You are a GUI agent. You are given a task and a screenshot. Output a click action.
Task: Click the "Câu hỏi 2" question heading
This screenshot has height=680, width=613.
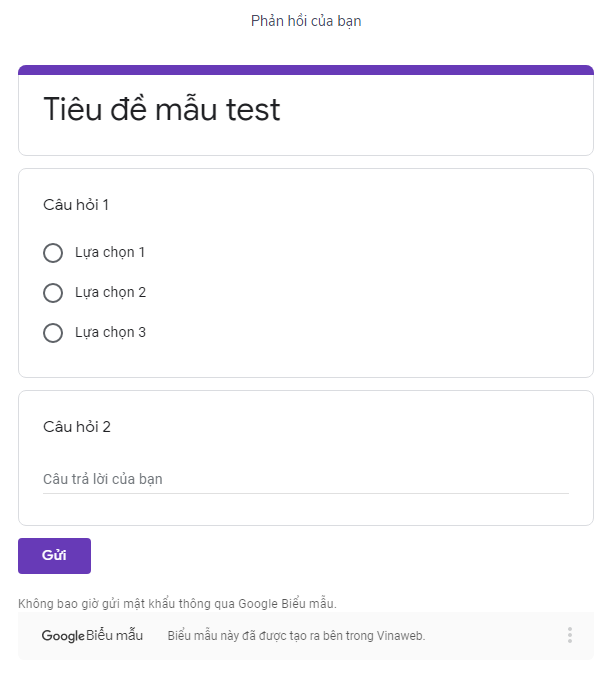point(77,427)
